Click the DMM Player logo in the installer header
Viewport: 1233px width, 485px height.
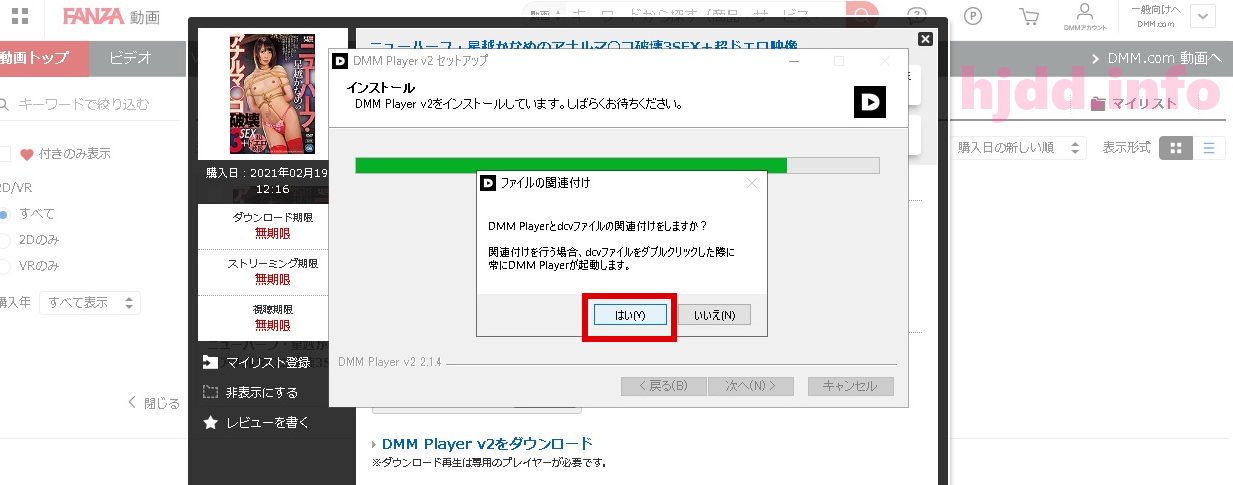pyautogui.click(x=870, y=103)
